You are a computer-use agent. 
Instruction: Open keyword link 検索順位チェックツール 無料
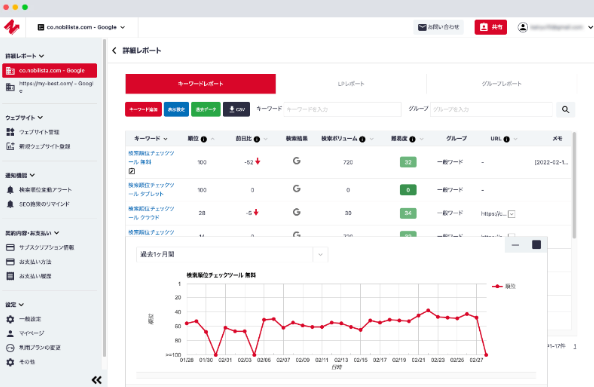(151, 158)
